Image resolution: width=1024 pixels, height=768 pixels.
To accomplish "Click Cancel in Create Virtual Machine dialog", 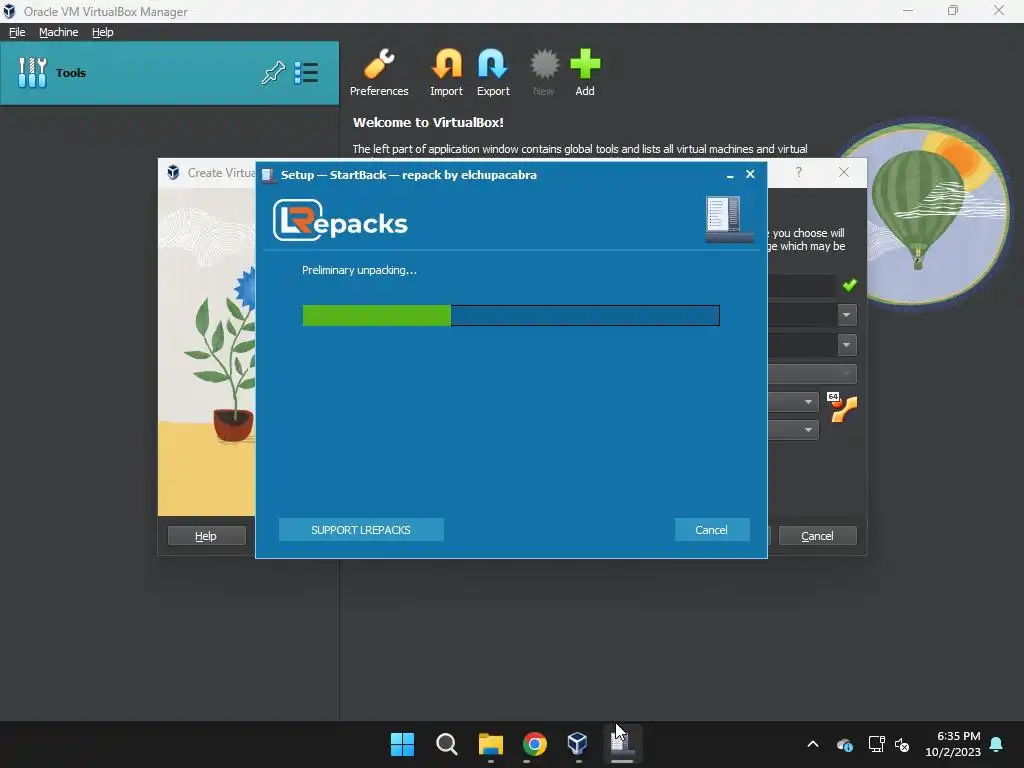I will (817, 536).
